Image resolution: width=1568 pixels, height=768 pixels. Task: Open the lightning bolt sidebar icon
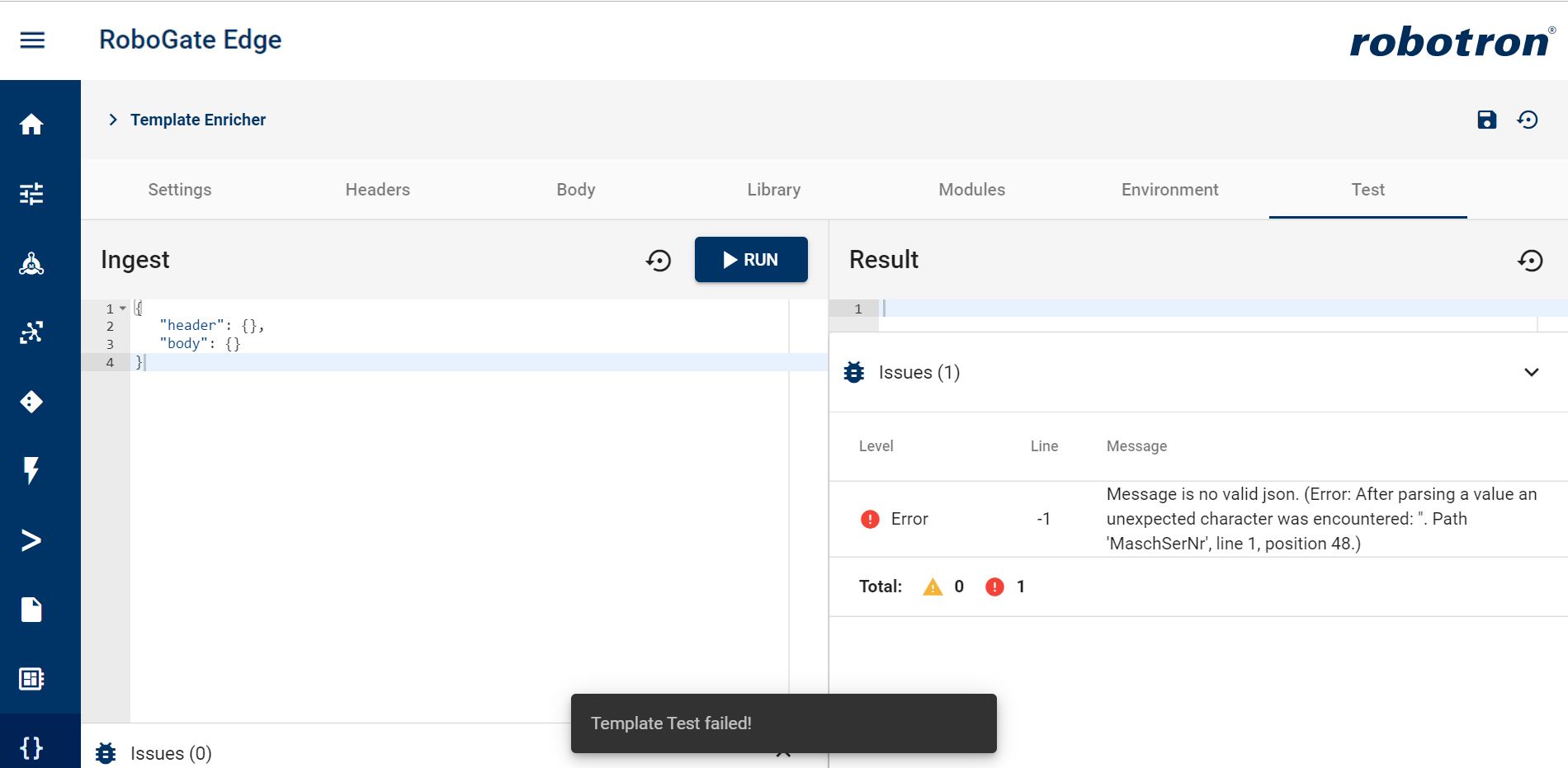[31, 471]
